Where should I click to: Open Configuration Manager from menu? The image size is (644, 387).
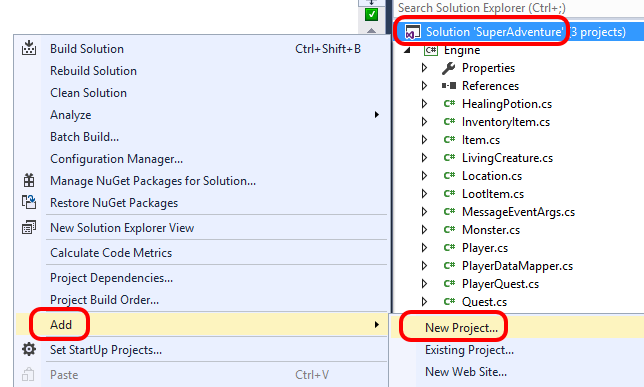[201, 159]
